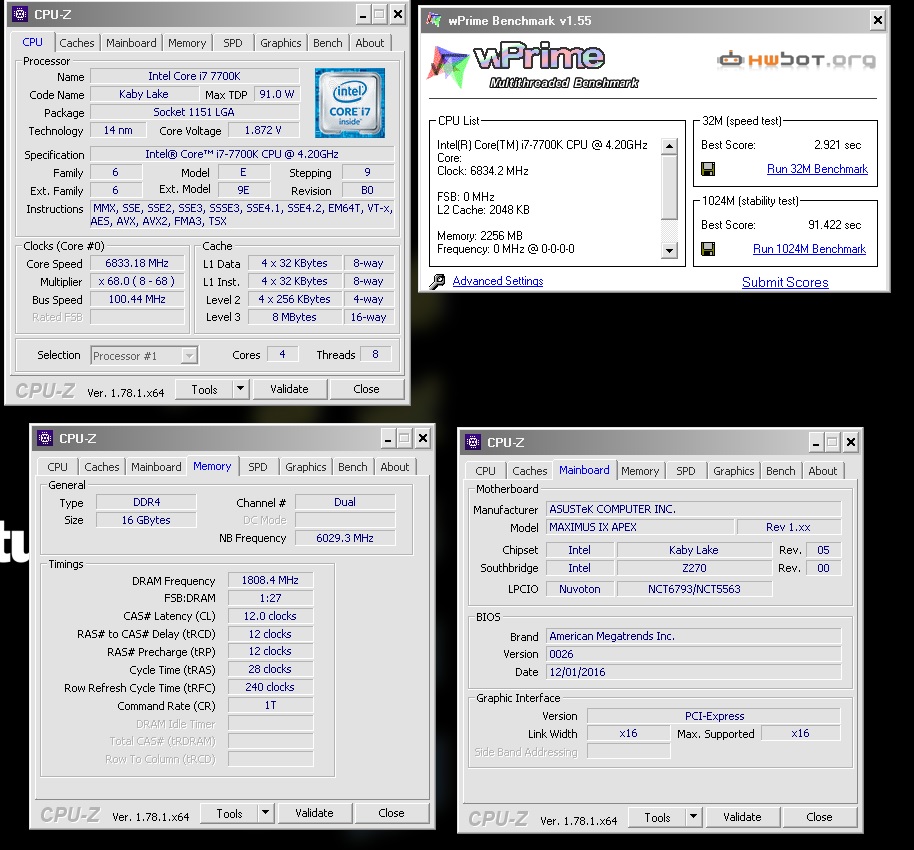Click the BIOS Date value 12/01/2016

point(694,672)
